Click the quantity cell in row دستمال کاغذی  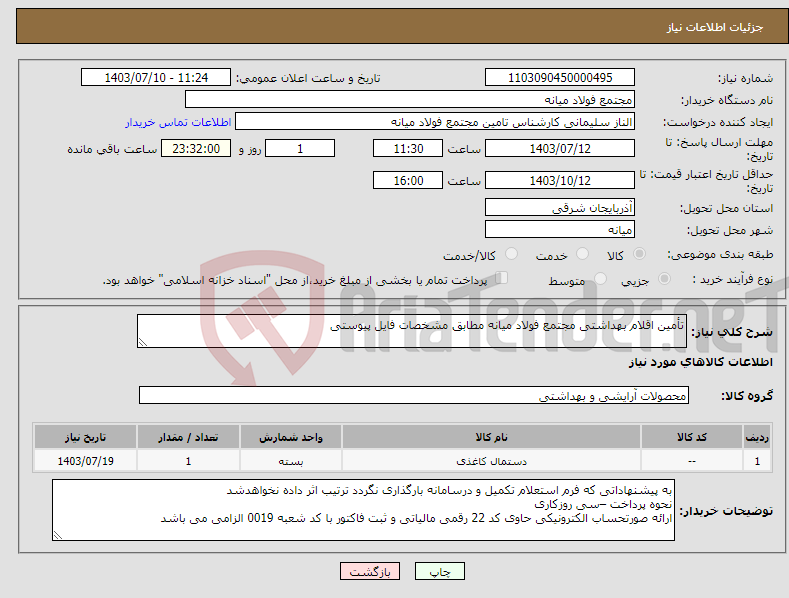pos(188,461)
